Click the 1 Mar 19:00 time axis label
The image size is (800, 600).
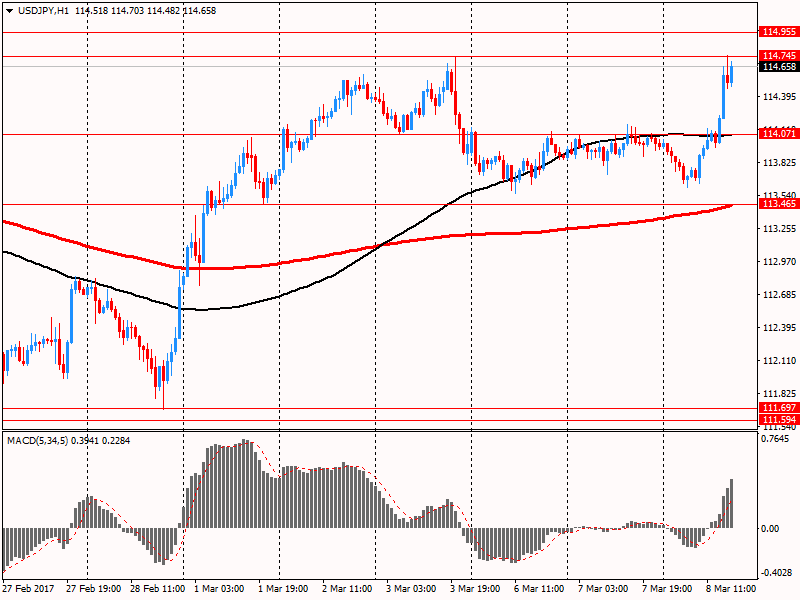(283, 588)
